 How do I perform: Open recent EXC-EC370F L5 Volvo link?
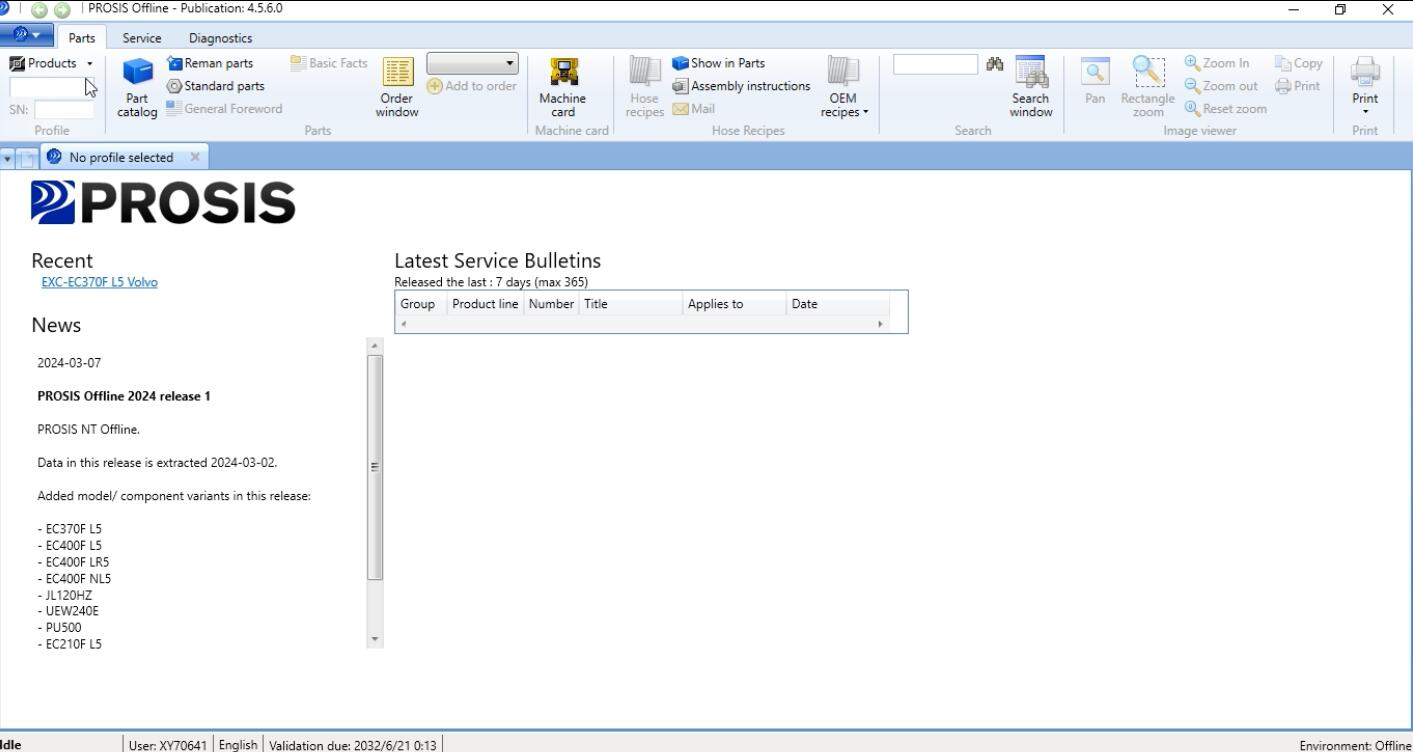(99, 282)
